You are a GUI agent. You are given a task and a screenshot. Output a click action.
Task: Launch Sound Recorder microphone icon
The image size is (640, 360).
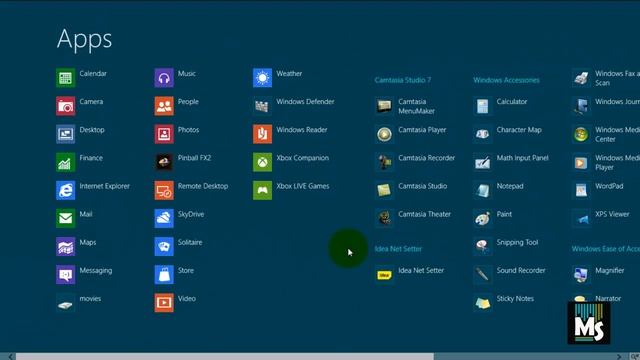[482, 275]
